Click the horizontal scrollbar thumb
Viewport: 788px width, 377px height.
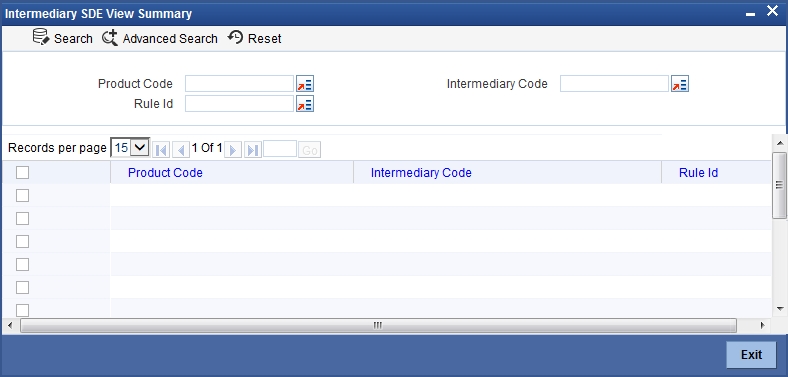tap(378, 325)
